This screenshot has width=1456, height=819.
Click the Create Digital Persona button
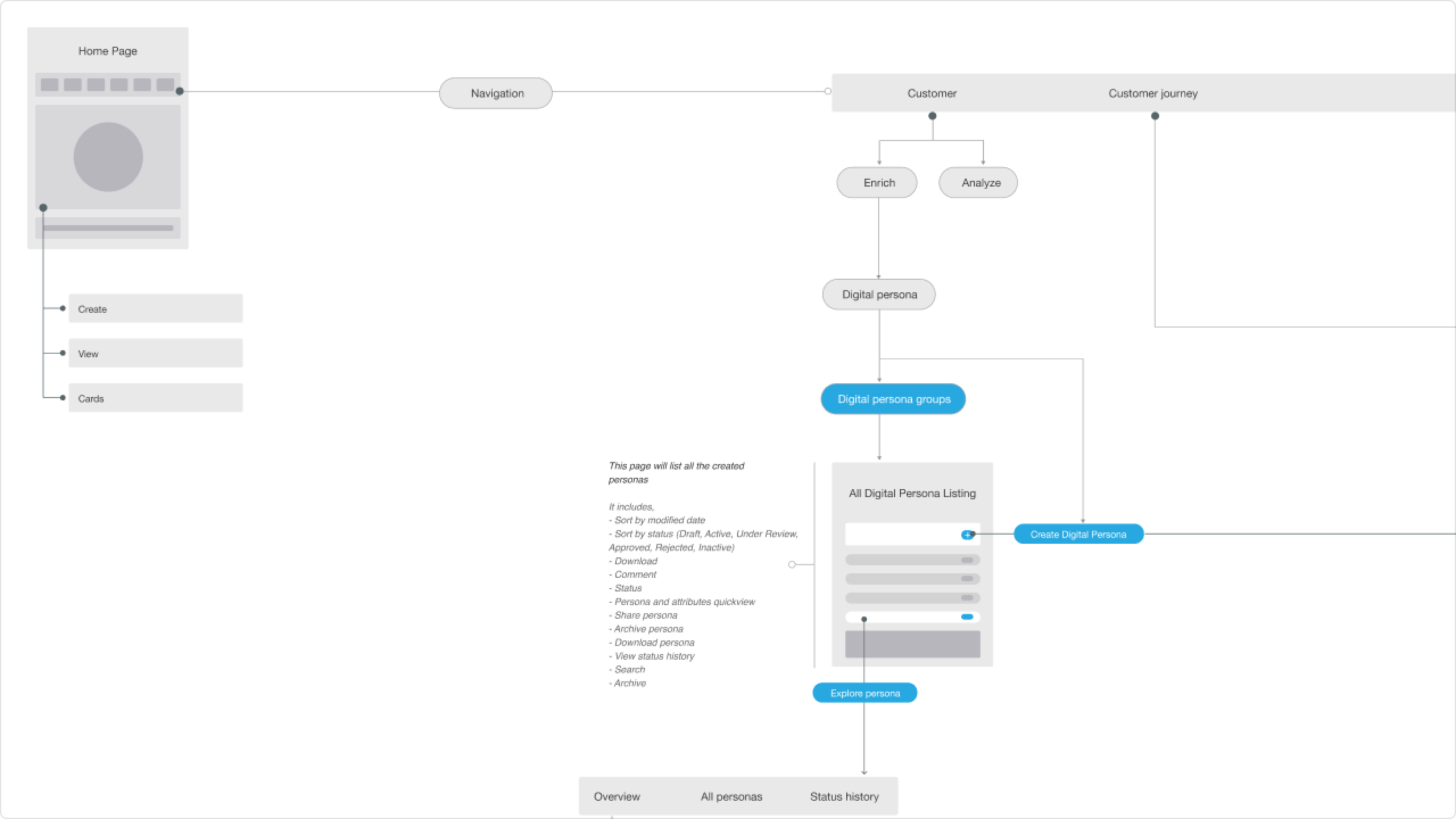(x=1078, y=534)
